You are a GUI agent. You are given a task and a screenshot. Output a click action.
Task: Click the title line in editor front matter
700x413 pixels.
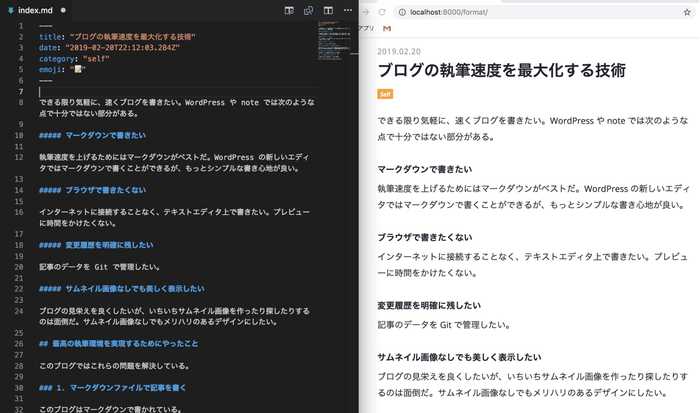[x=117, y=37]
